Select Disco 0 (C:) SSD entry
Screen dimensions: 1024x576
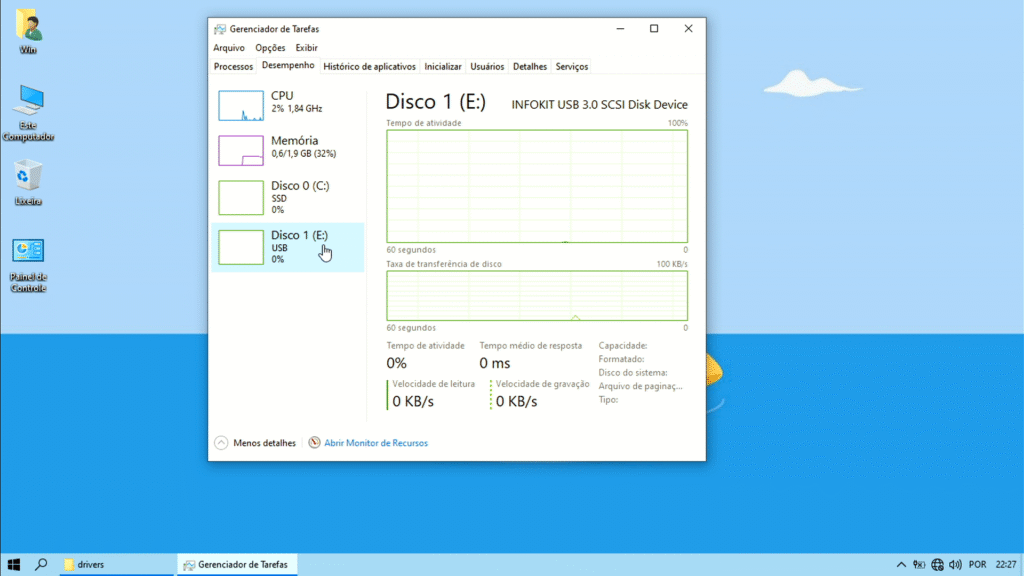[289, 197]
